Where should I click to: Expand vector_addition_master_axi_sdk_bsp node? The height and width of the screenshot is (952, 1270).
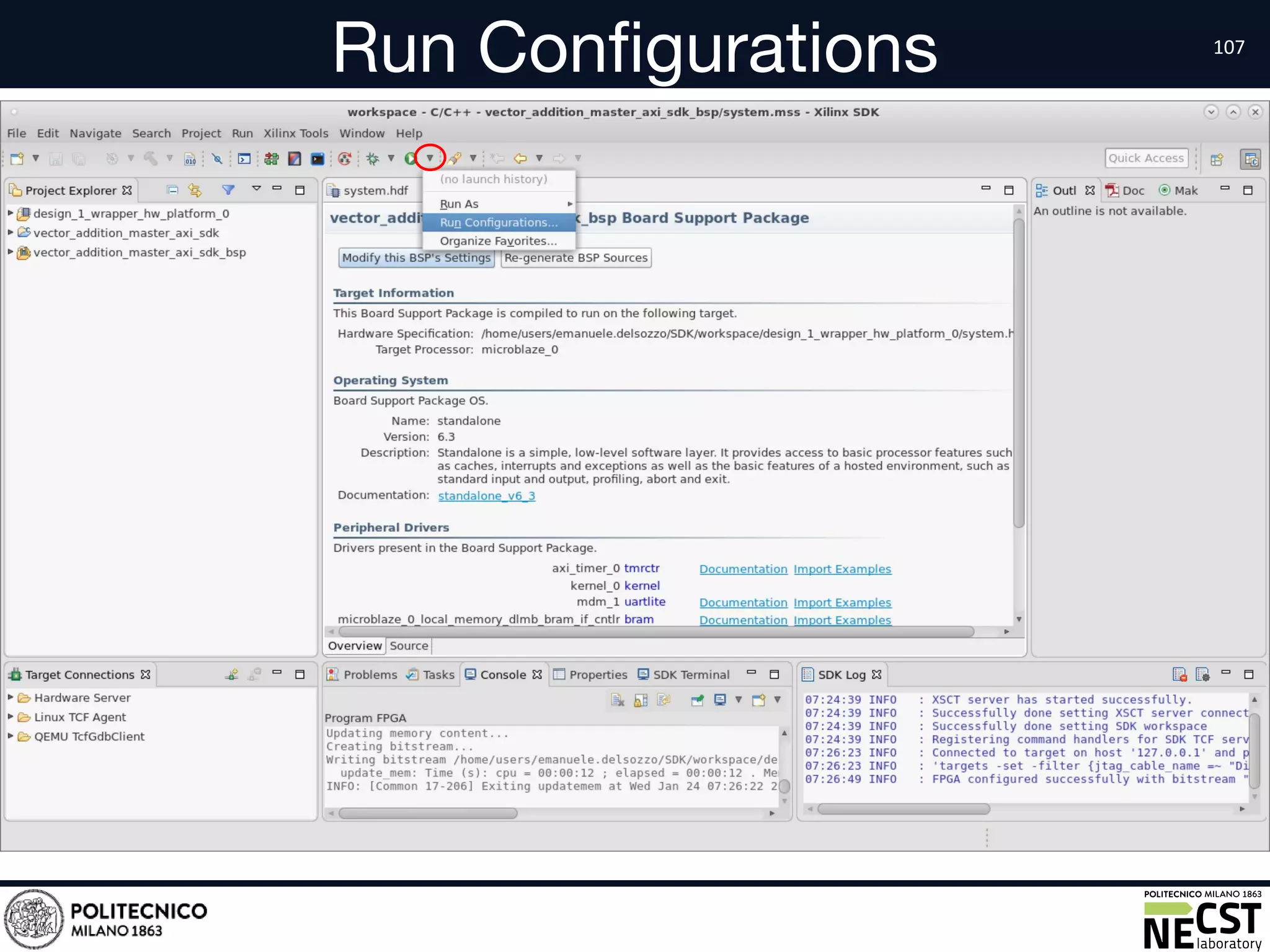11,252
